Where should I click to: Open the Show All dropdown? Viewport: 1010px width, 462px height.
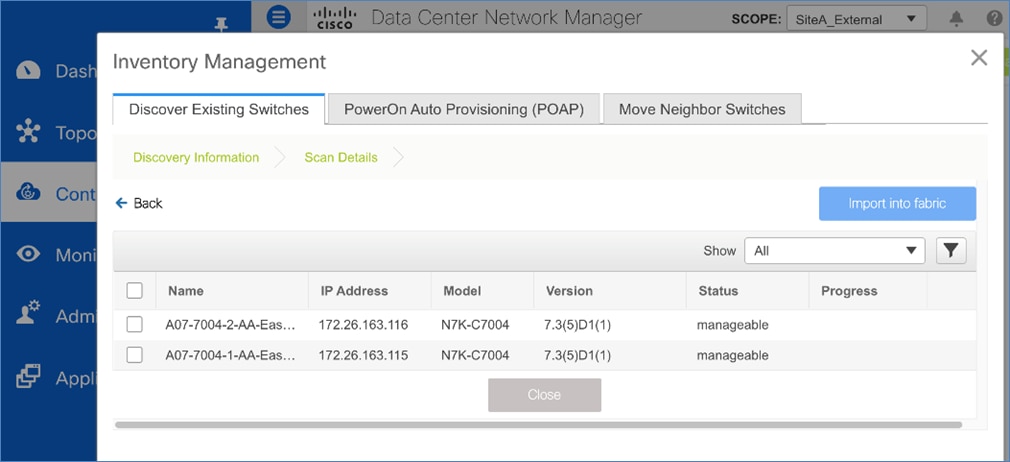pyautogui.click(x=835, y=251)
